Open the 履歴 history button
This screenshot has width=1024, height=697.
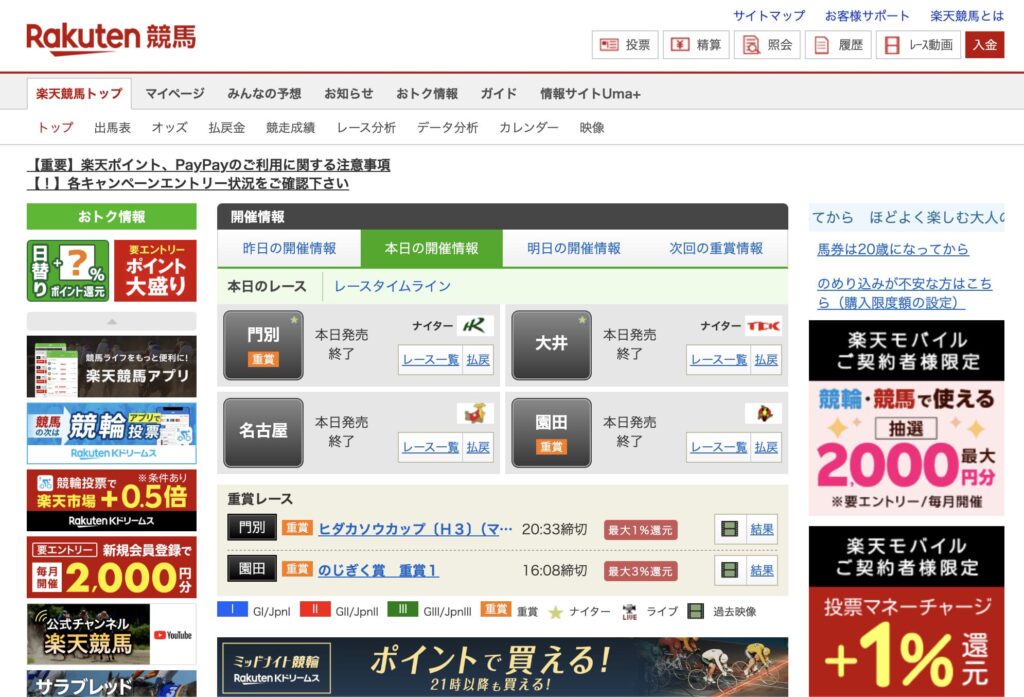click(839, 45)
